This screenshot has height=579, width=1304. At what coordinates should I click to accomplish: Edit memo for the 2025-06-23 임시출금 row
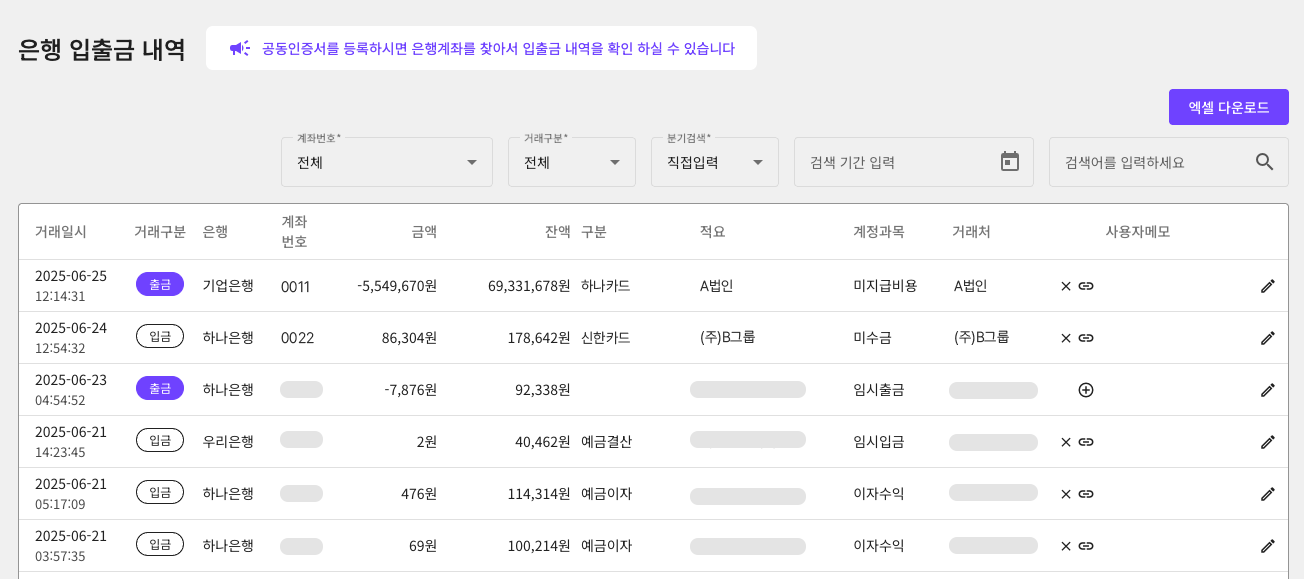pos(1268,390)
